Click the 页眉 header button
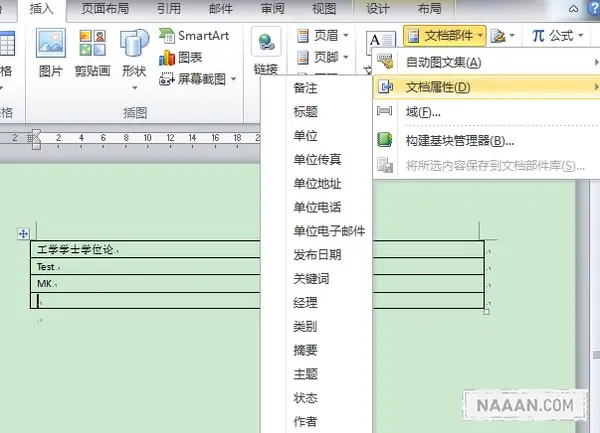 tap(316, 36)
